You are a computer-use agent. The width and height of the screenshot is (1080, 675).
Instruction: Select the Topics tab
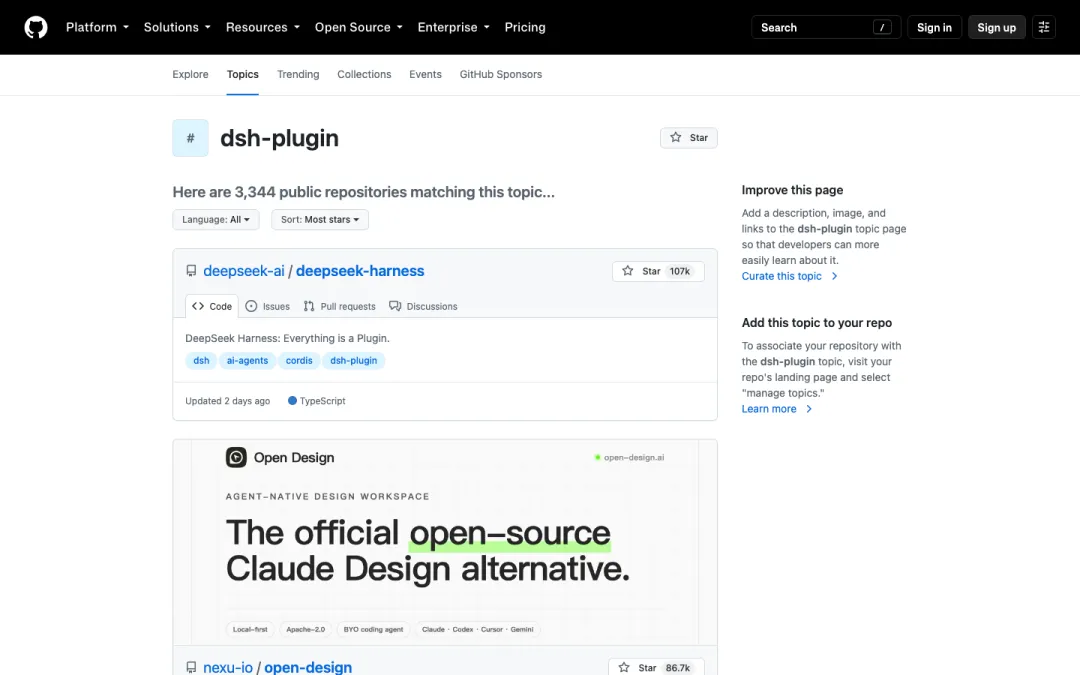(x=242, y=74)
